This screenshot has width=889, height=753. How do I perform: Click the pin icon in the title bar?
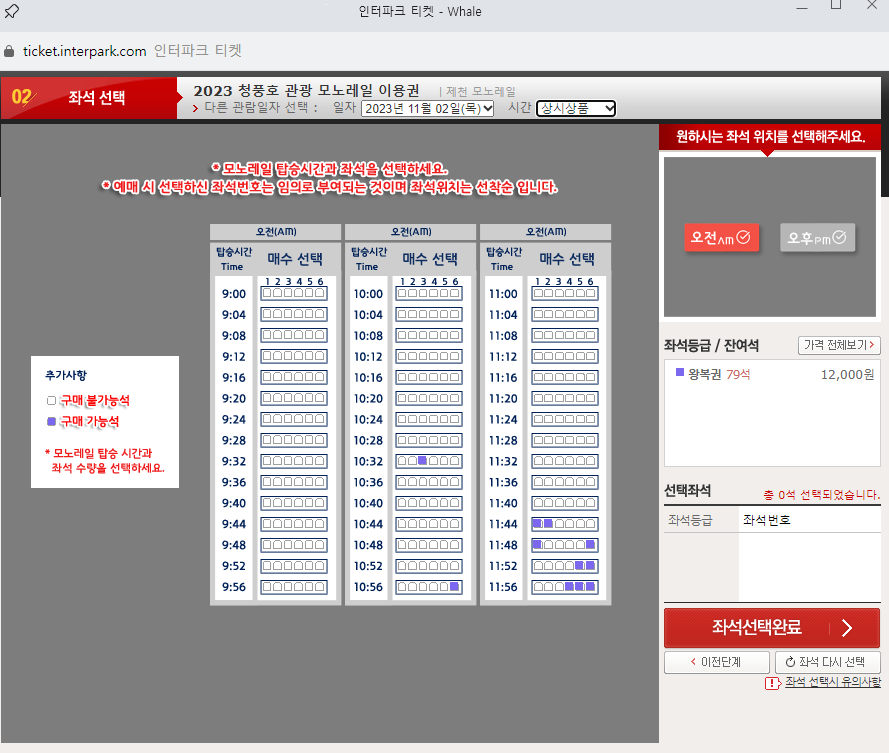pos(11,11)
